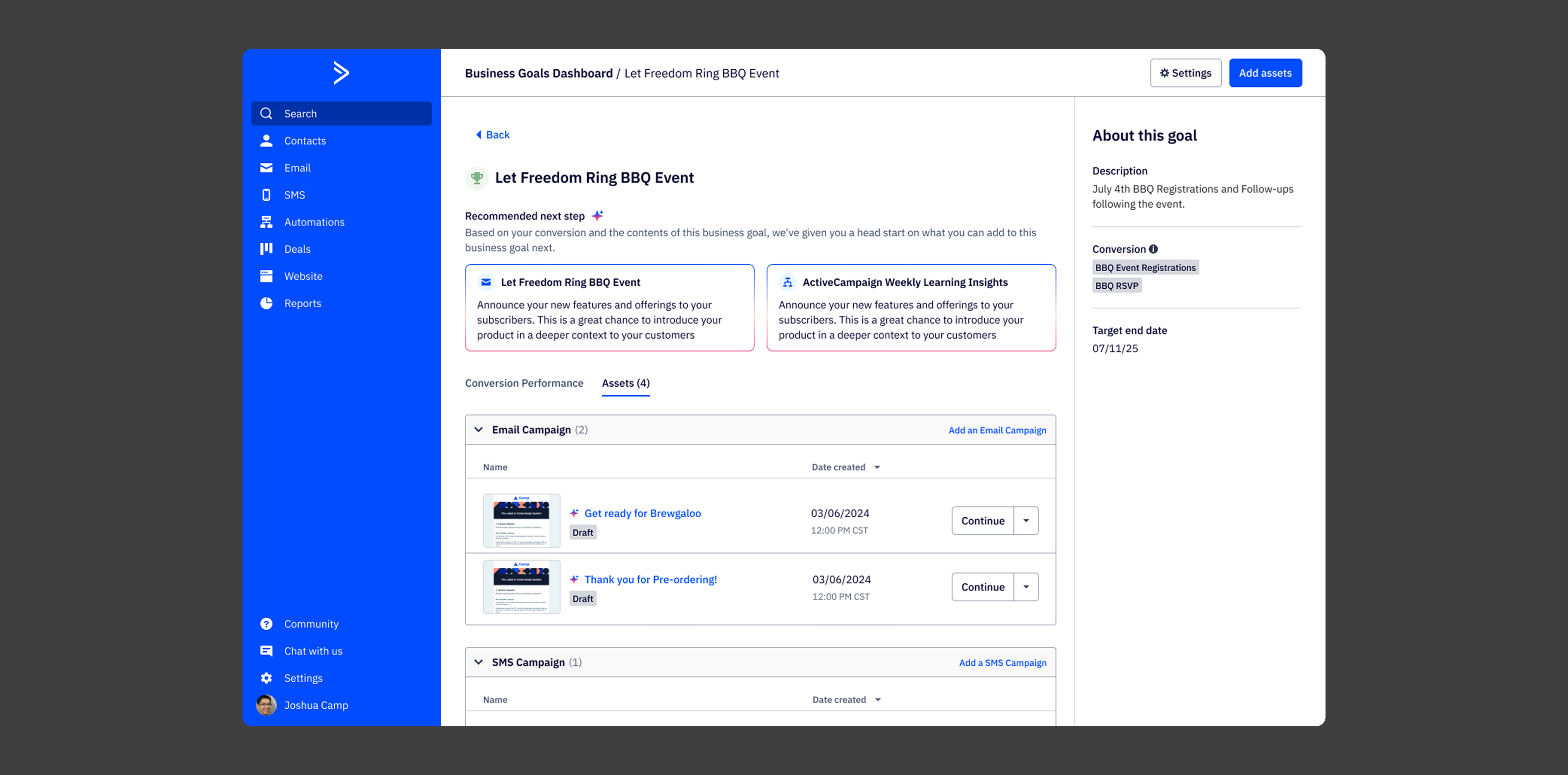Click Add an Email Campaign link
Viewport: 1568px width, 775px height.
pyautogui.click(x=996, y=430)
